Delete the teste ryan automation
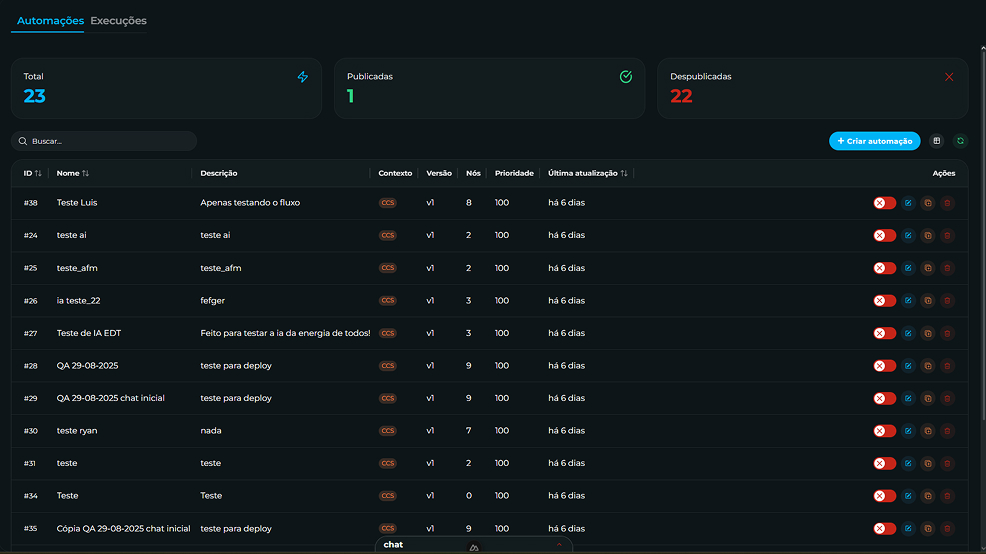Viewport: 986px width, 554px height. [947, 431]
